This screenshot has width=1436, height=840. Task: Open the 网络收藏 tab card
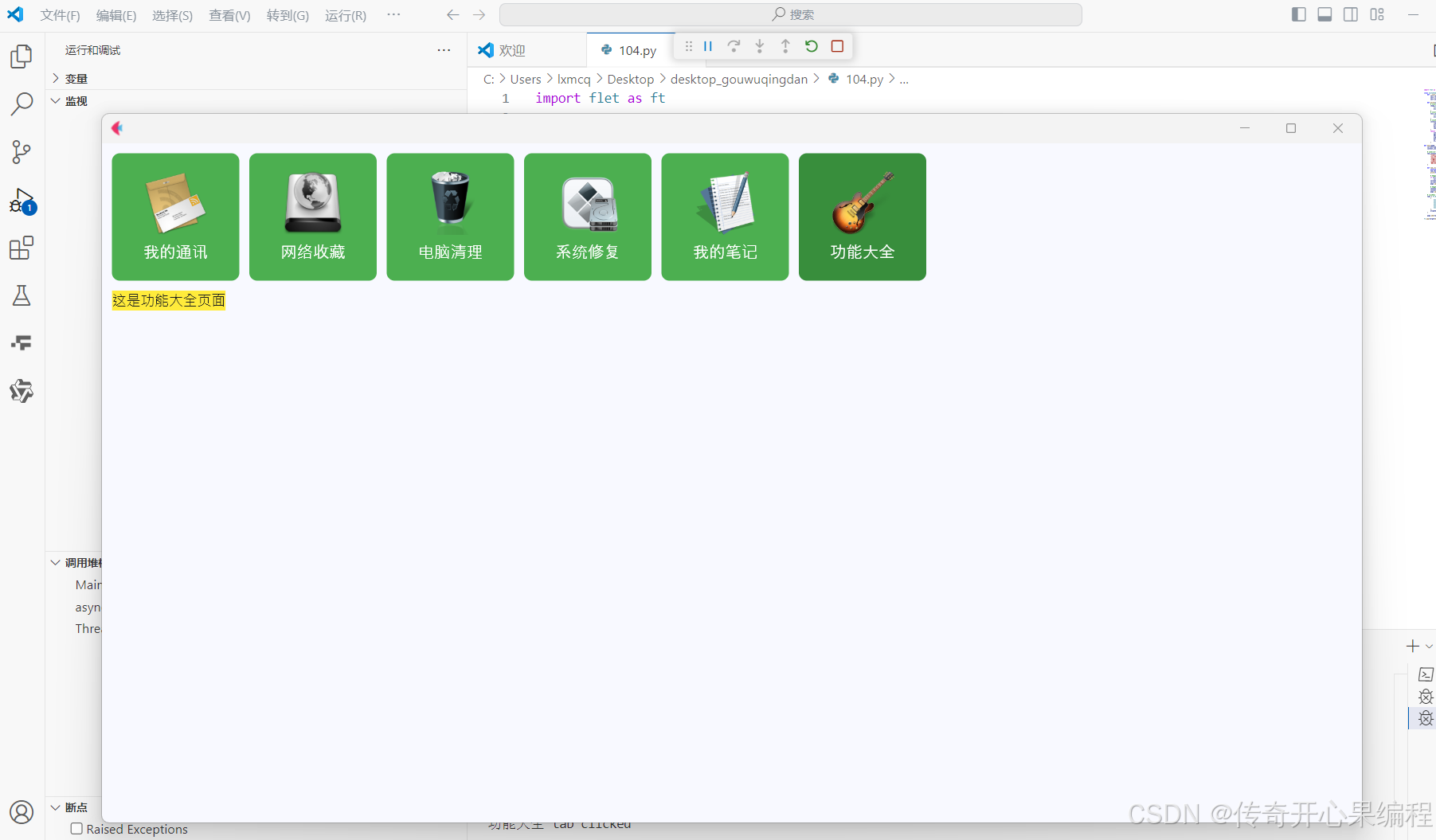[x=313, y=217]
